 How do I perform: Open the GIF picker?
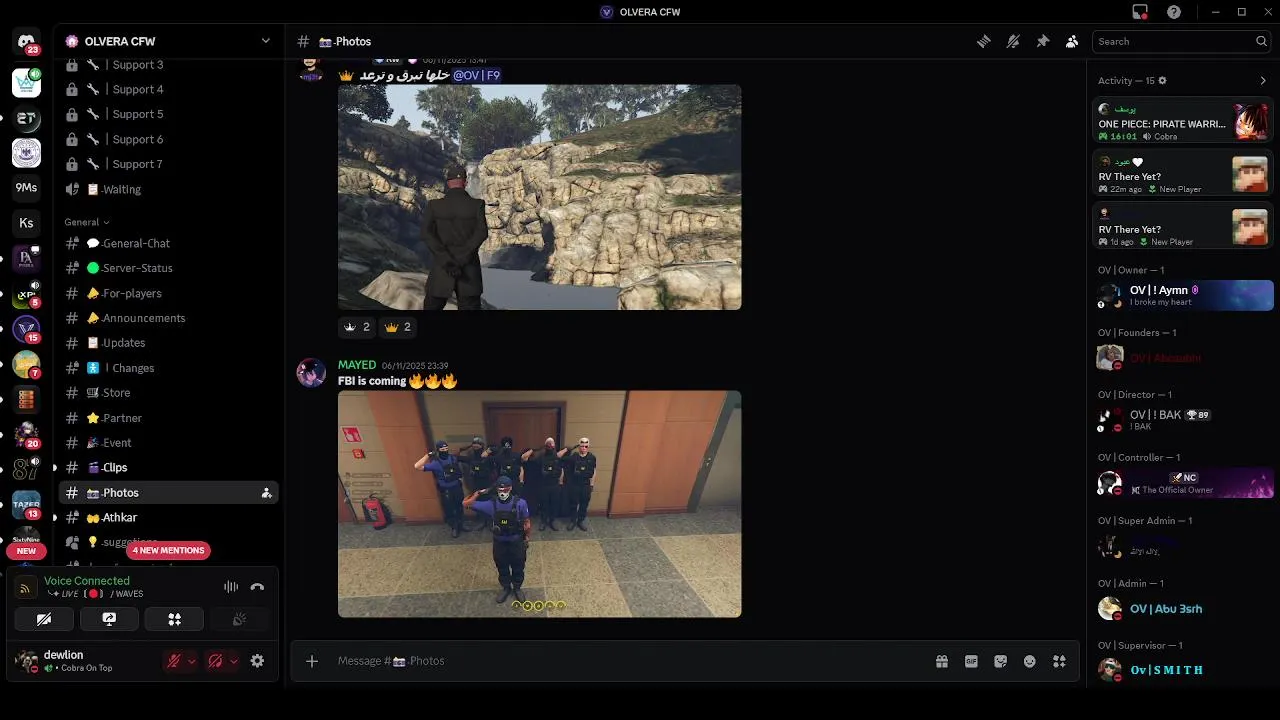click(971, 661)
